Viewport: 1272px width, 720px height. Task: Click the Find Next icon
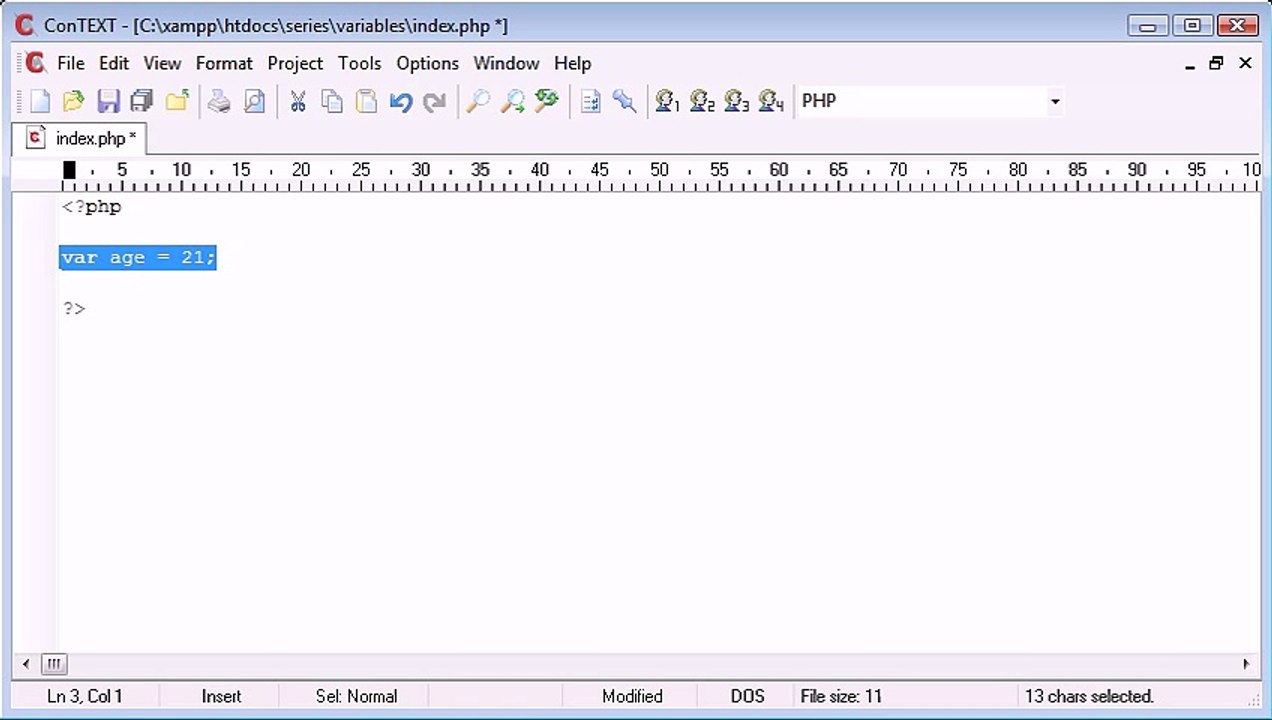(512, 101)
